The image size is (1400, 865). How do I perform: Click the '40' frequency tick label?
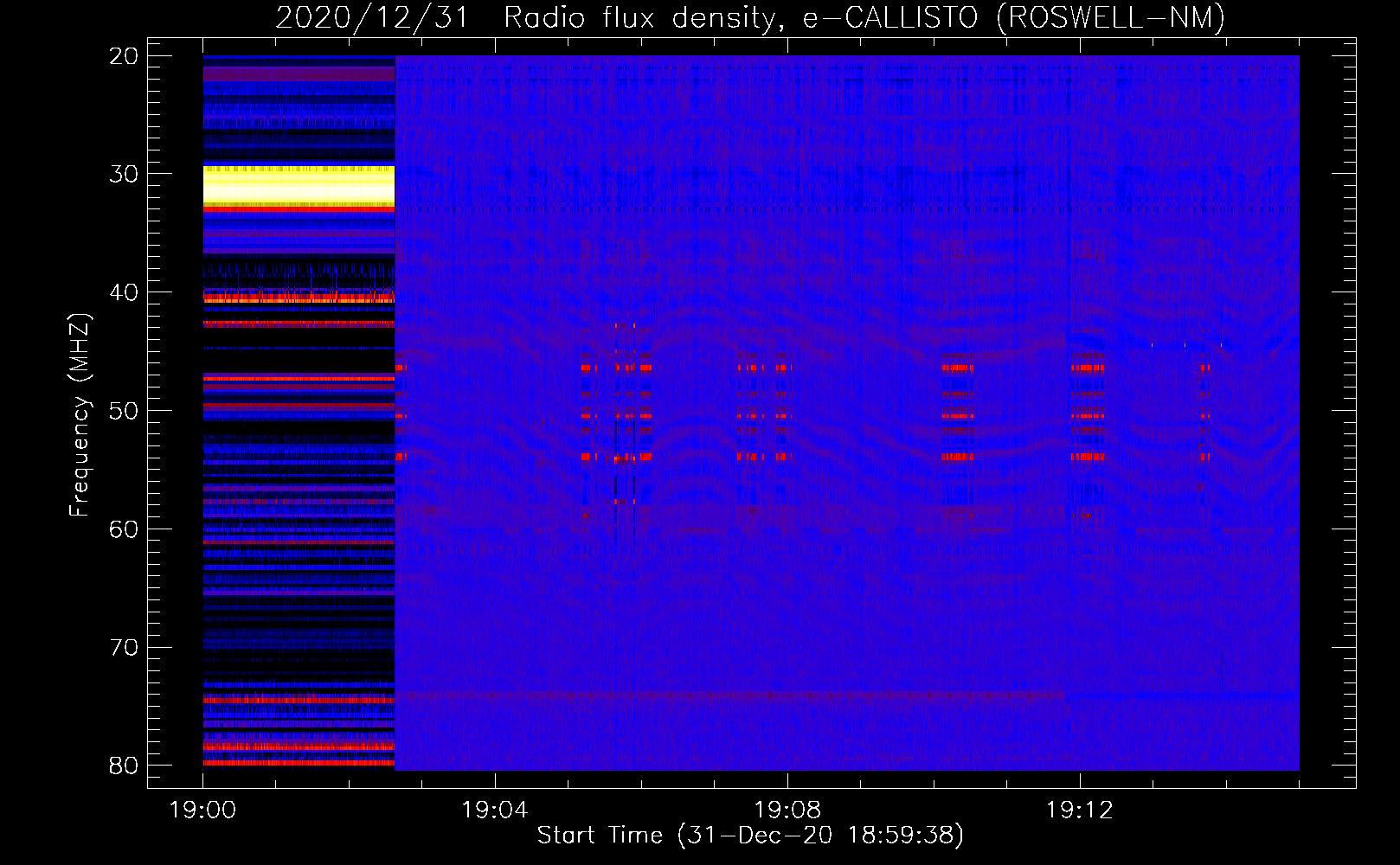coord(124,292)
